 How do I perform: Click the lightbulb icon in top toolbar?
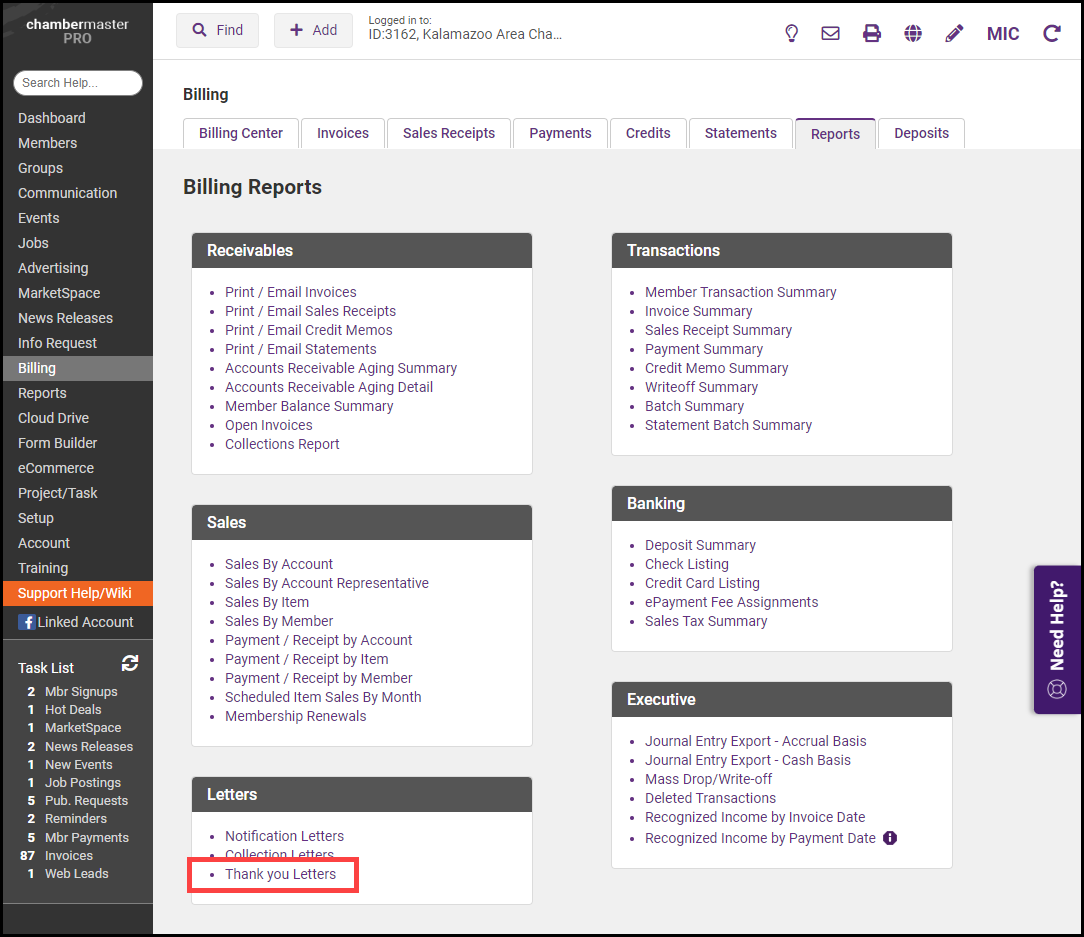791,33
